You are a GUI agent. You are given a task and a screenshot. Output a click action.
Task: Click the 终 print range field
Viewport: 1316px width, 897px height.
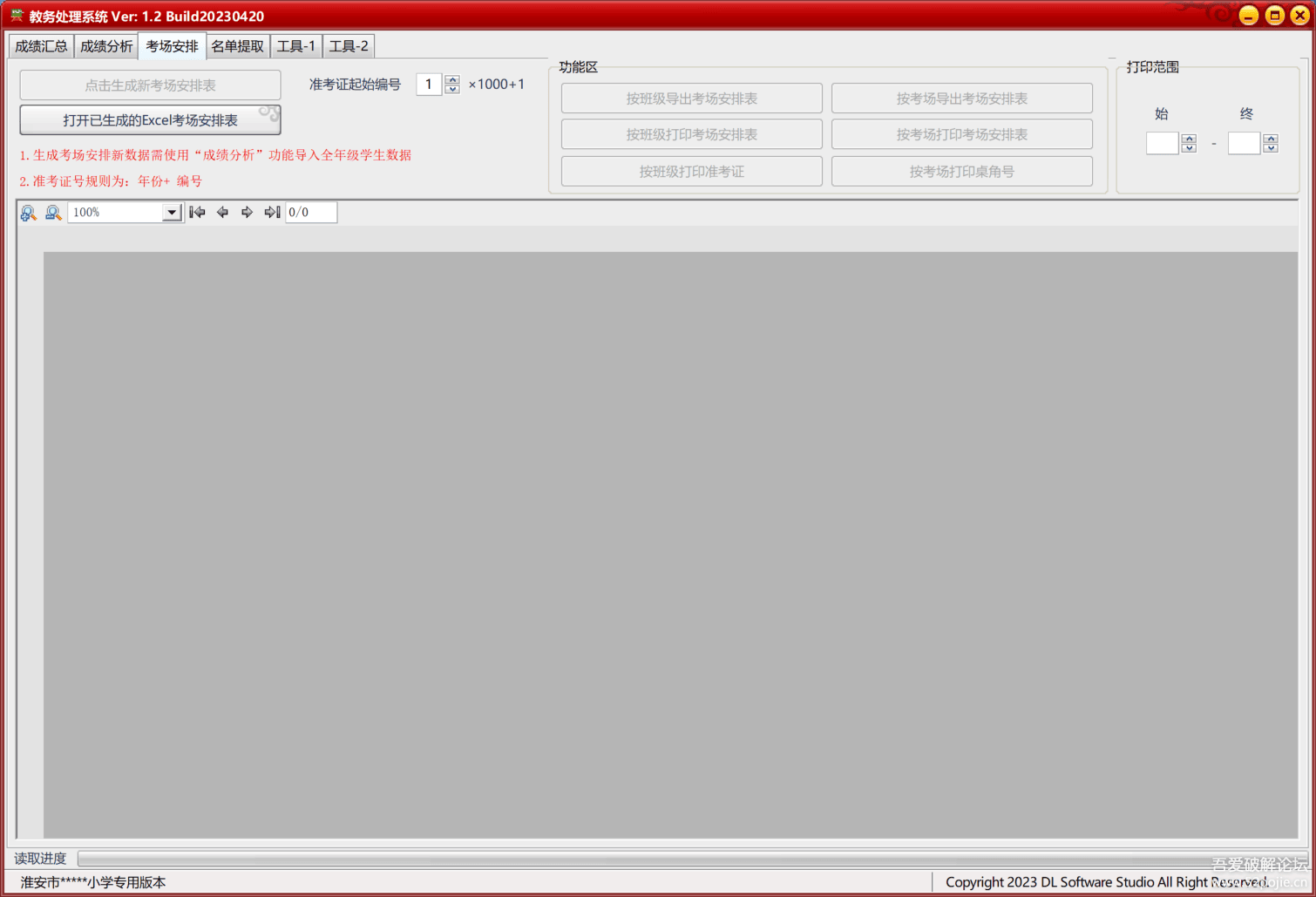click(x=1245, y=143)
